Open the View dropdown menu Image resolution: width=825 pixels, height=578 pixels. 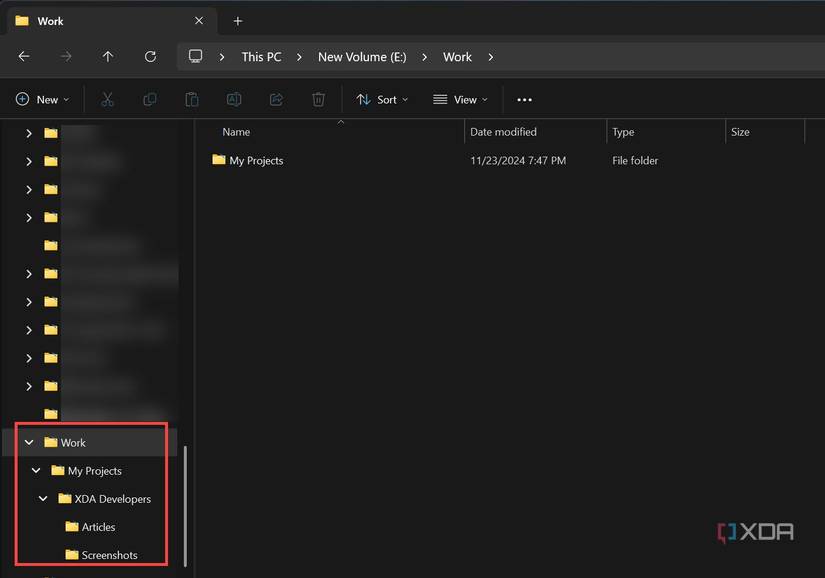[x=460, y=99]
